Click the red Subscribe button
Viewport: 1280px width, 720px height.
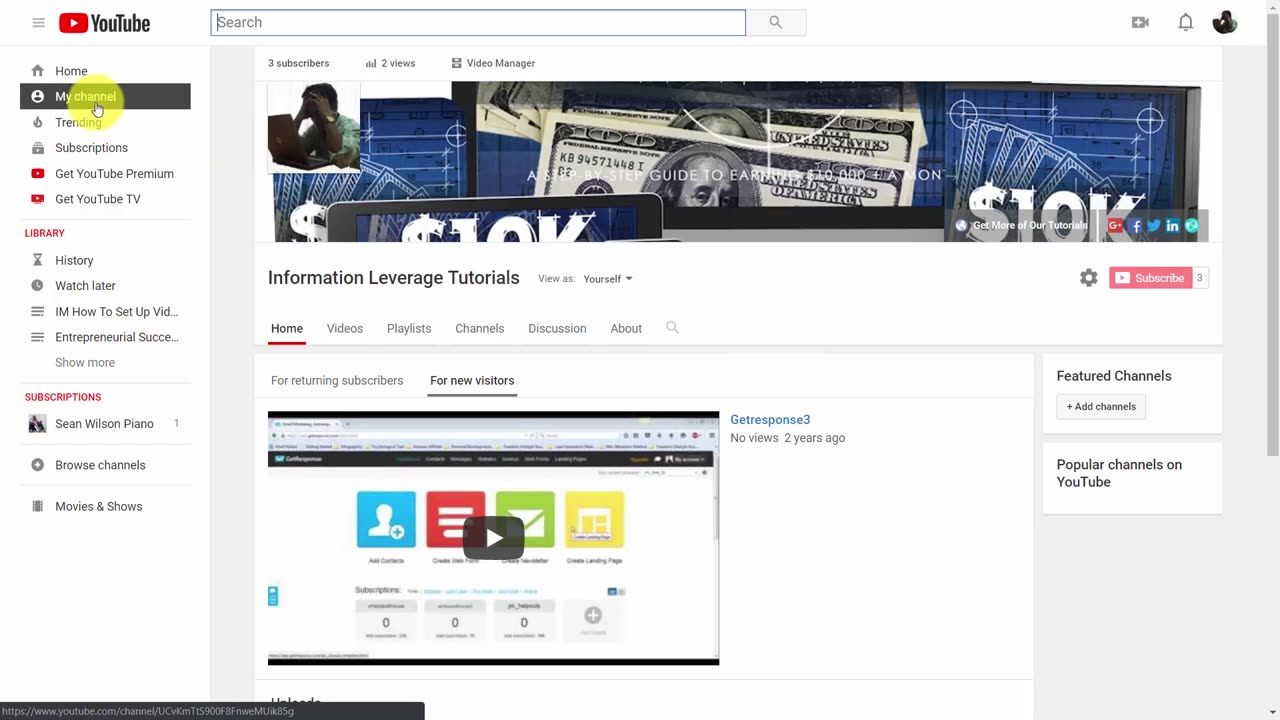point(1150,278)
